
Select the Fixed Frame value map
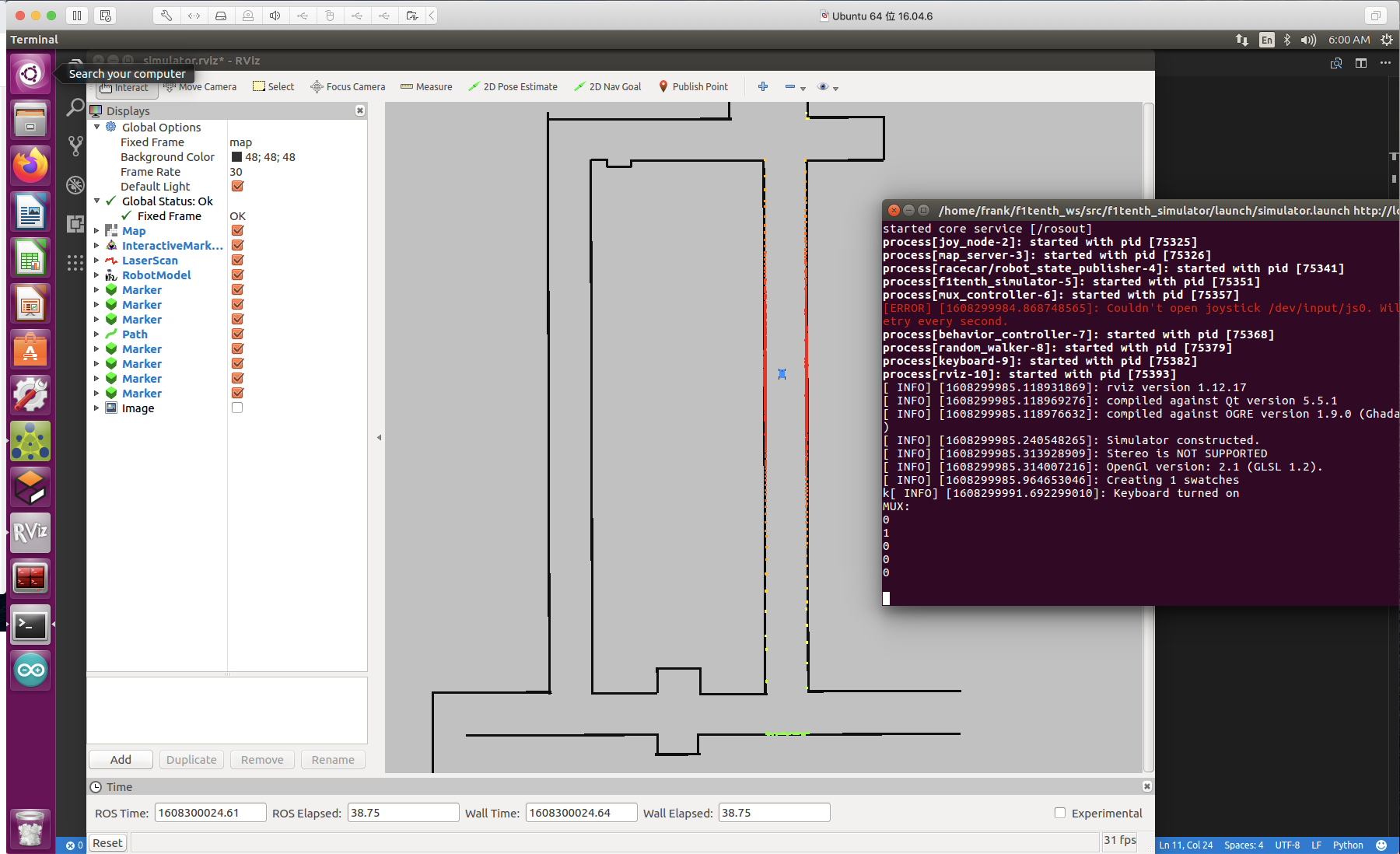[241, 142]
